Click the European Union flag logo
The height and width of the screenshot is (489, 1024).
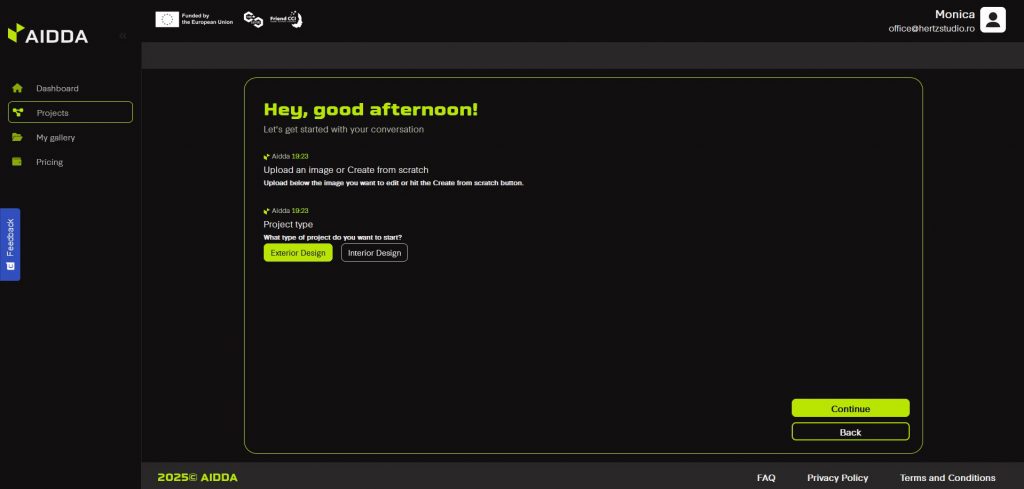point(167,19)
